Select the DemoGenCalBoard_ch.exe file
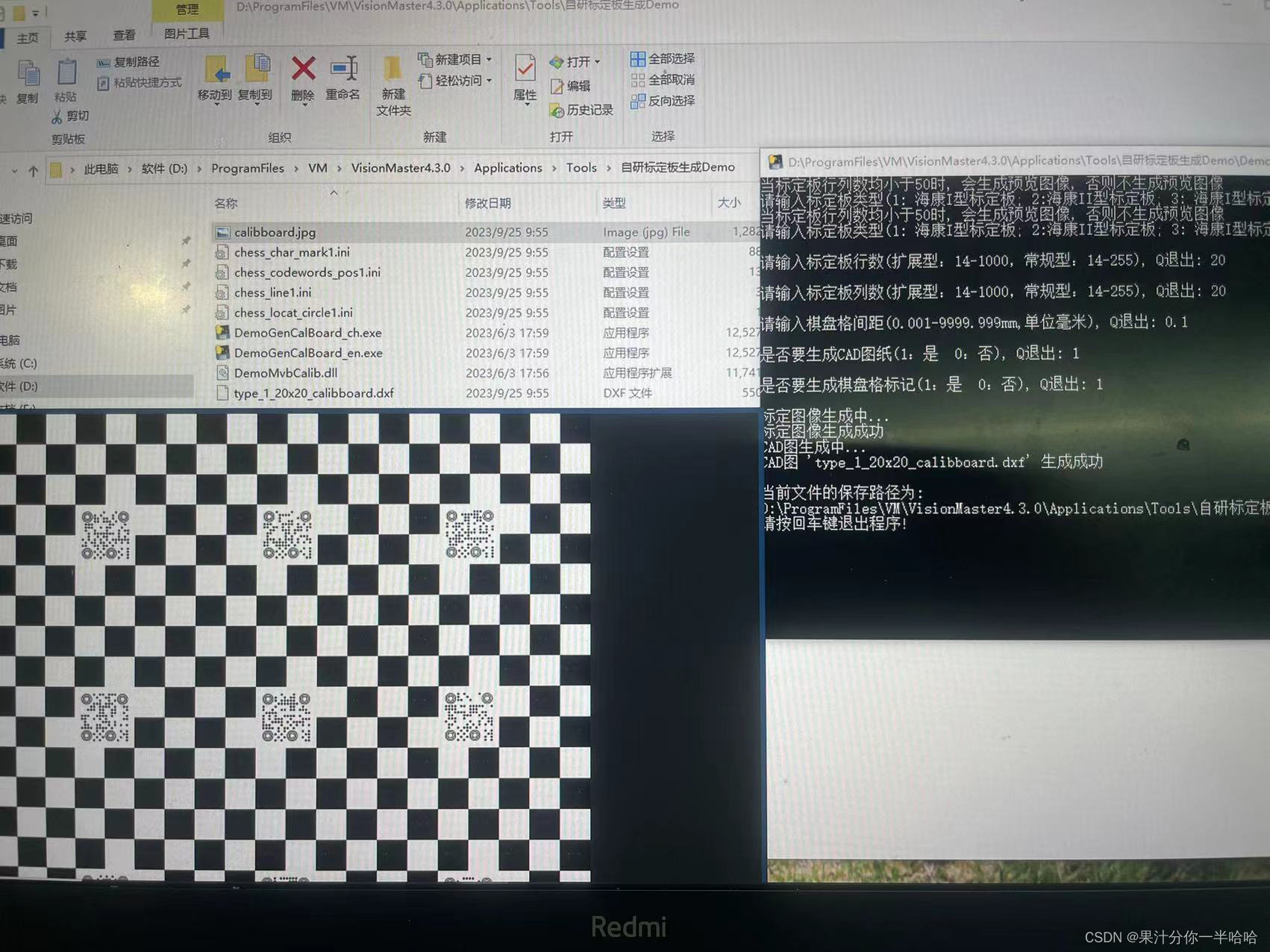Screen dimensions: 1270x952 pos(308,333)
